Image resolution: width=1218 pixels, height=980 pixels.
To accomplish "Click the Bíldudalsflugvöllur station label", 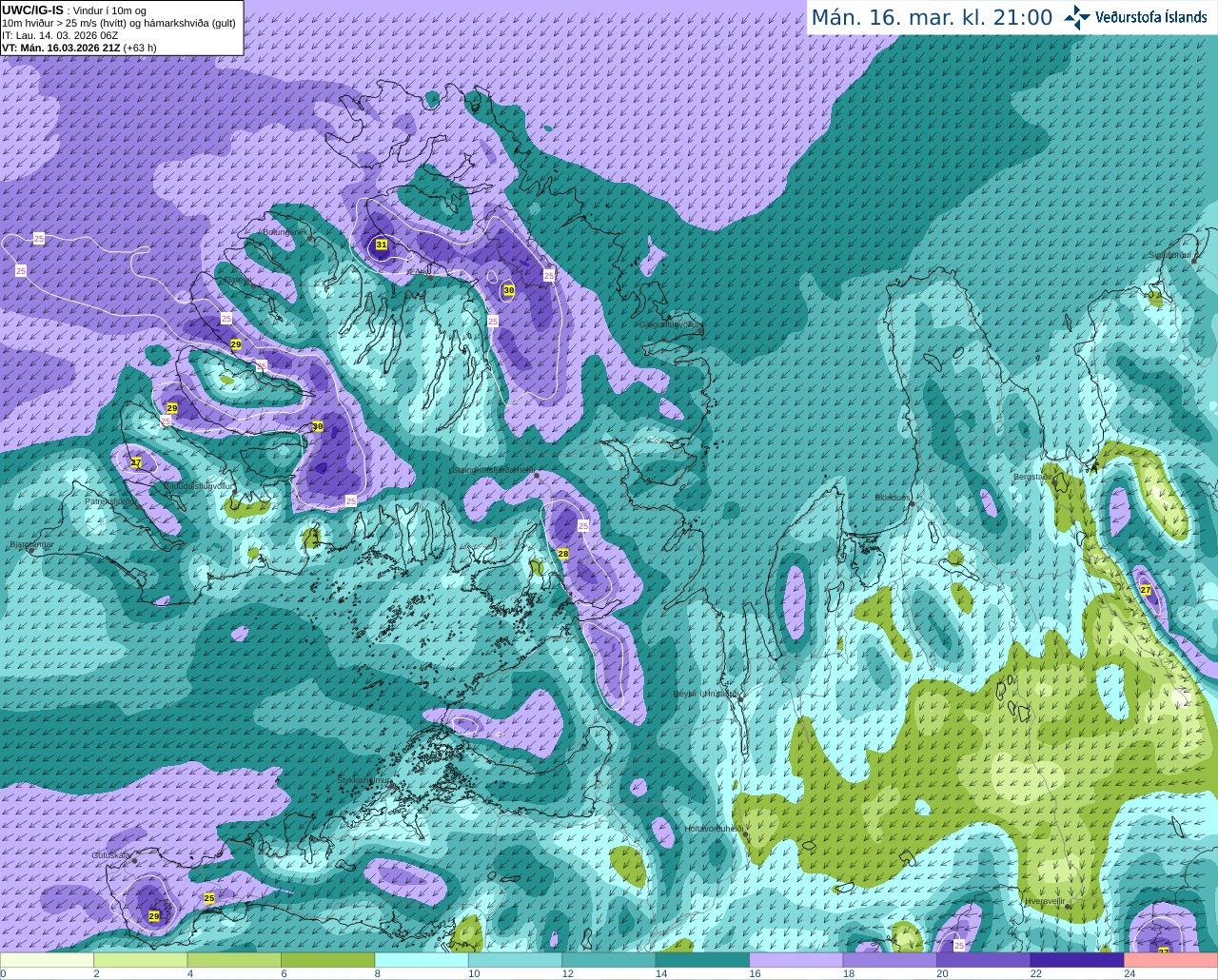I will click(x=198, y=485).
